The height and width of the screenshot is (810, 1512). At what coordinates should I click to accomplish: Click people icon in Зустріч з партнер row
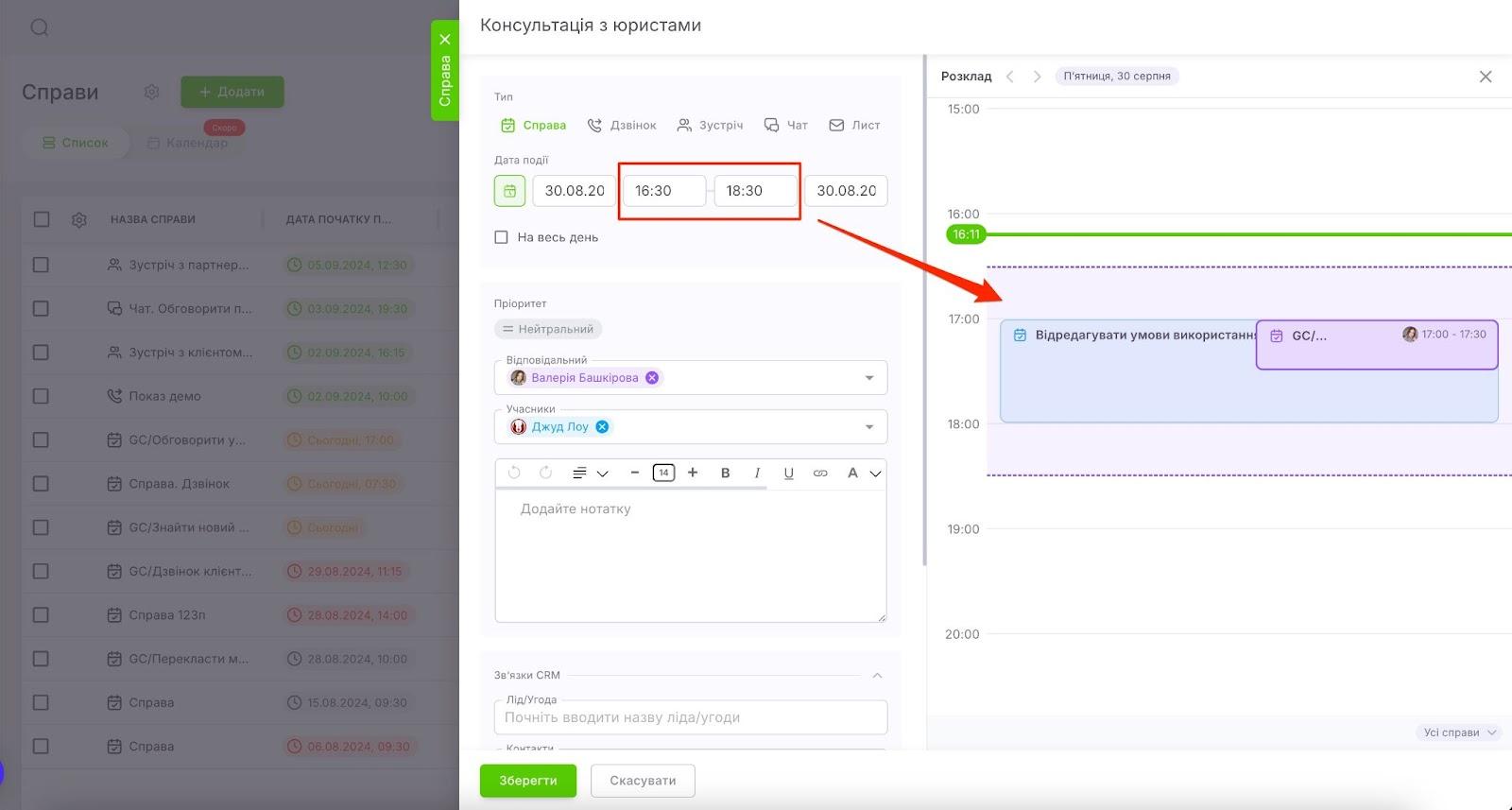coord(114,265)
